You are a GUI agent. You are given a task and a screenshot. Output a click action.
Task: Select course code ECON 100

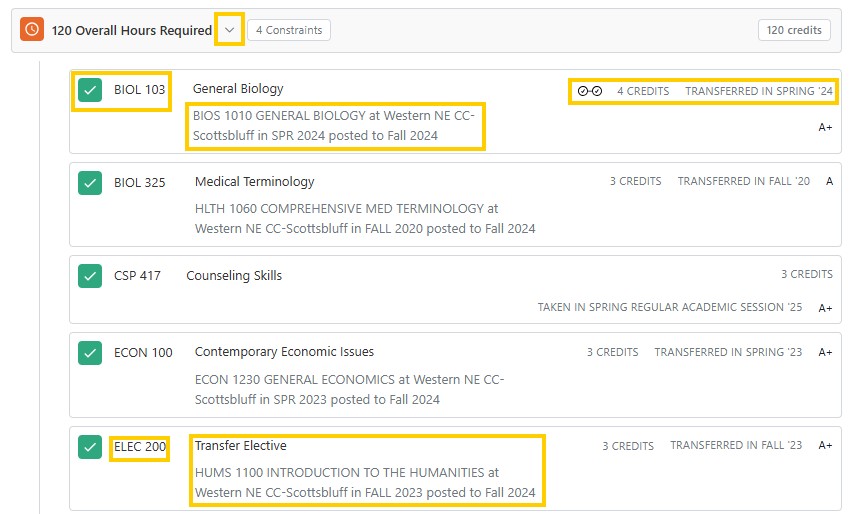pyautogui.click(x=143, y=353)
